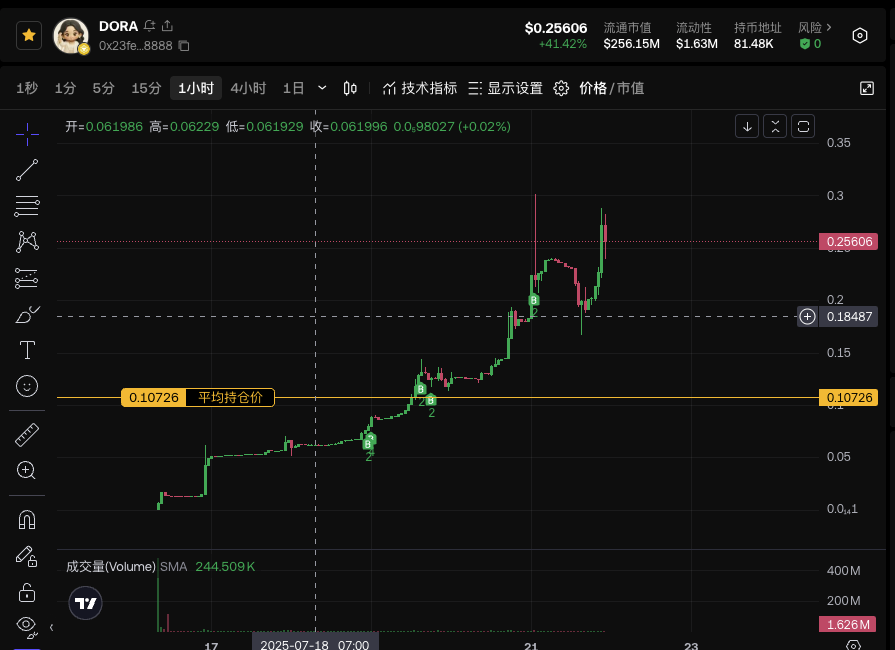The width and height of the screenshot is (895, 650).
Task: Open chart settings gear icon
Action: coord(561,88)
